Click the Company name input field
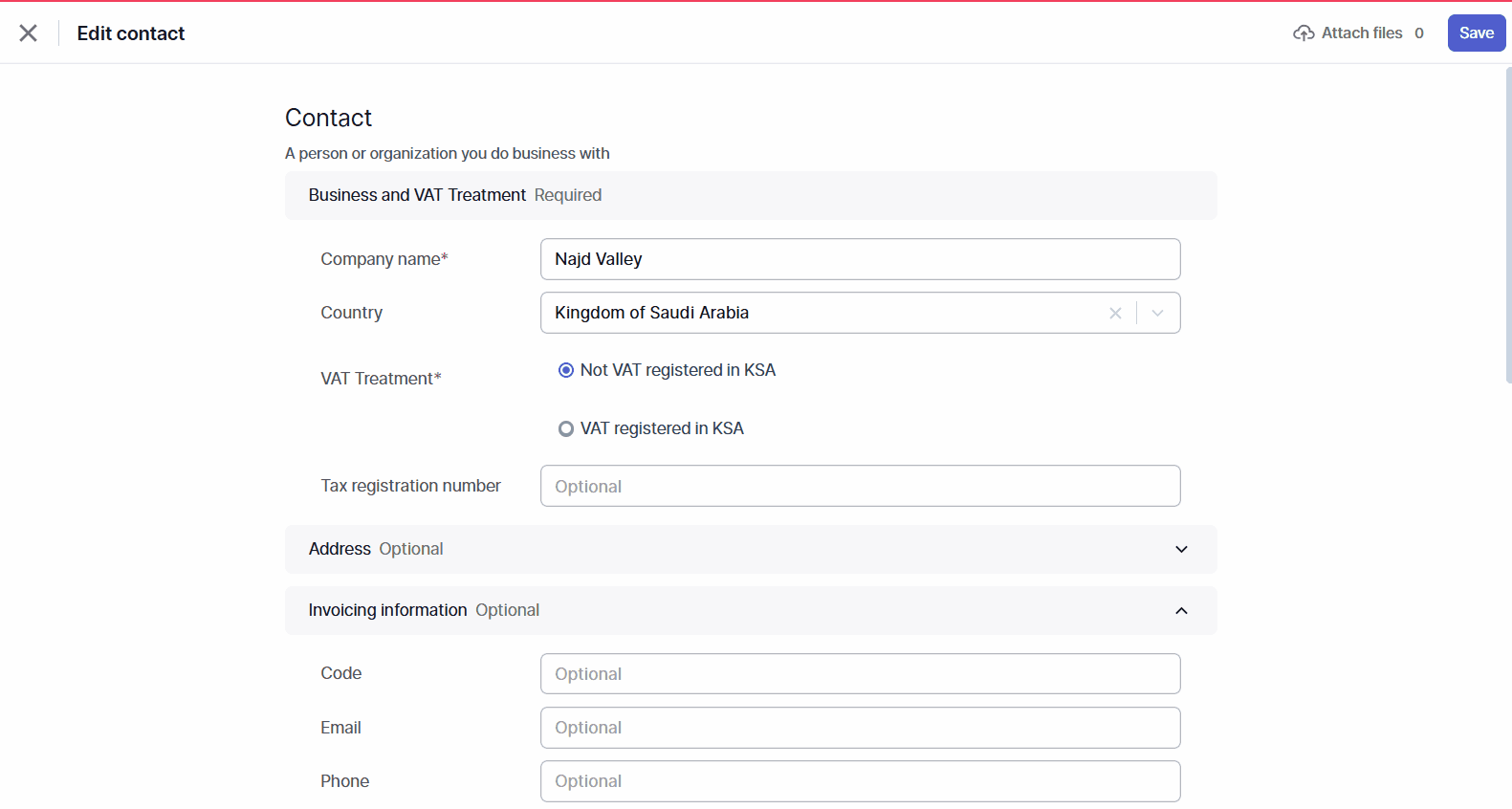Viewport: 1512px width, 809px height. point(860,259)
